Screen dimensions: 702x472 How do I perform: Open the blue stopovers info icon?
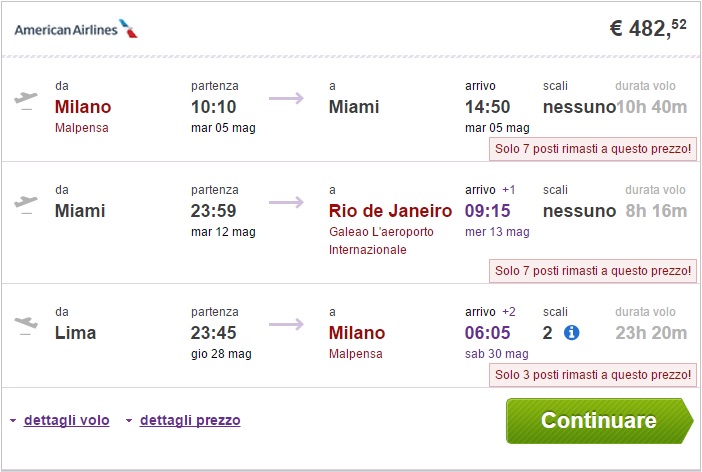tap(573, 332)
